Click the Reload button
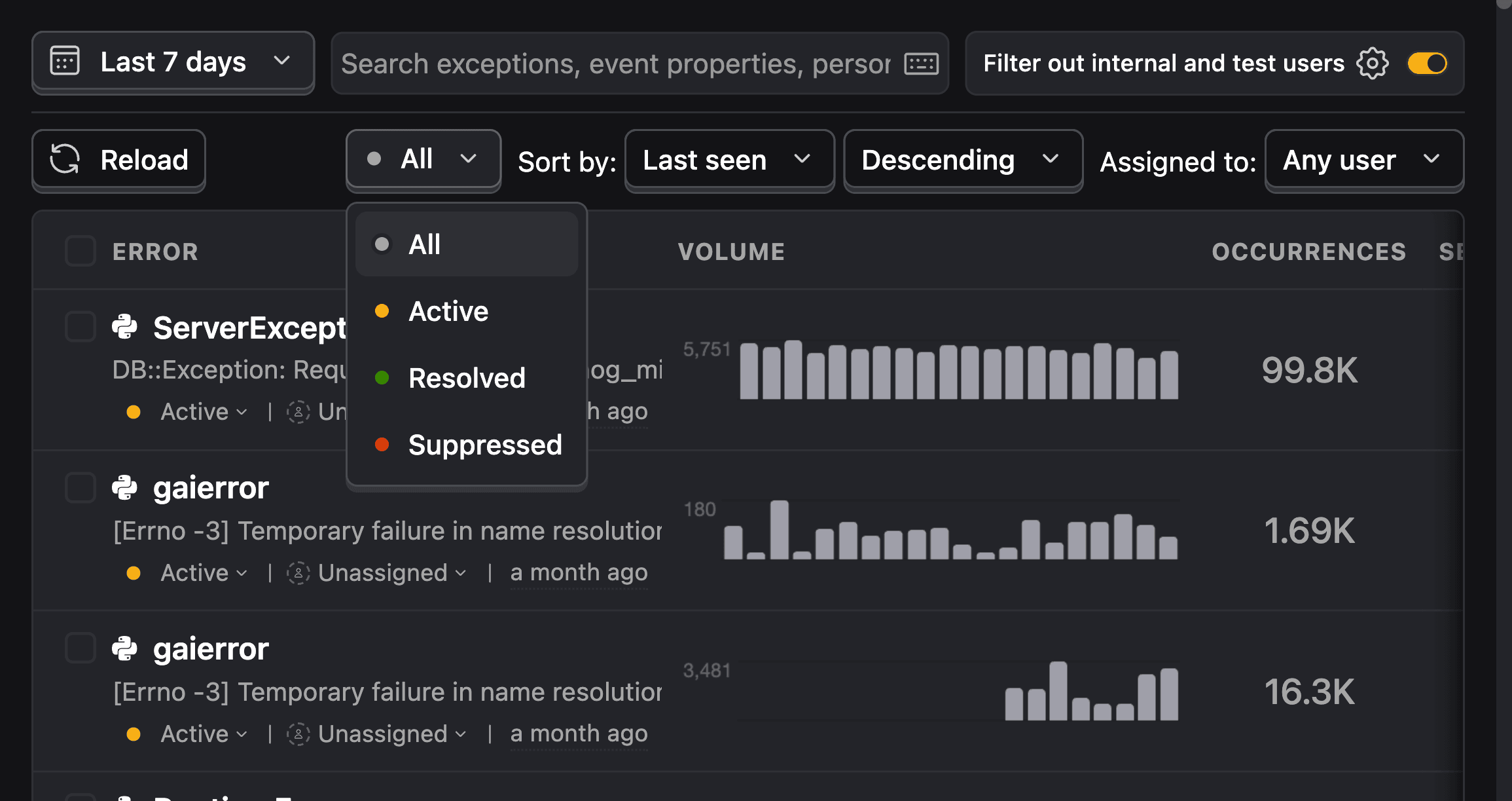The image size is (1512, 801). (118, 160)
